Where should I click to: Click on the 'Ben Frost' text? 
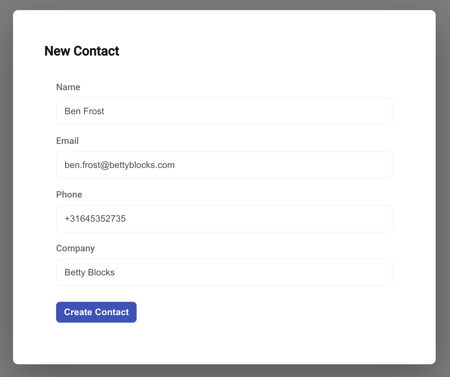(x=84, y=111)
